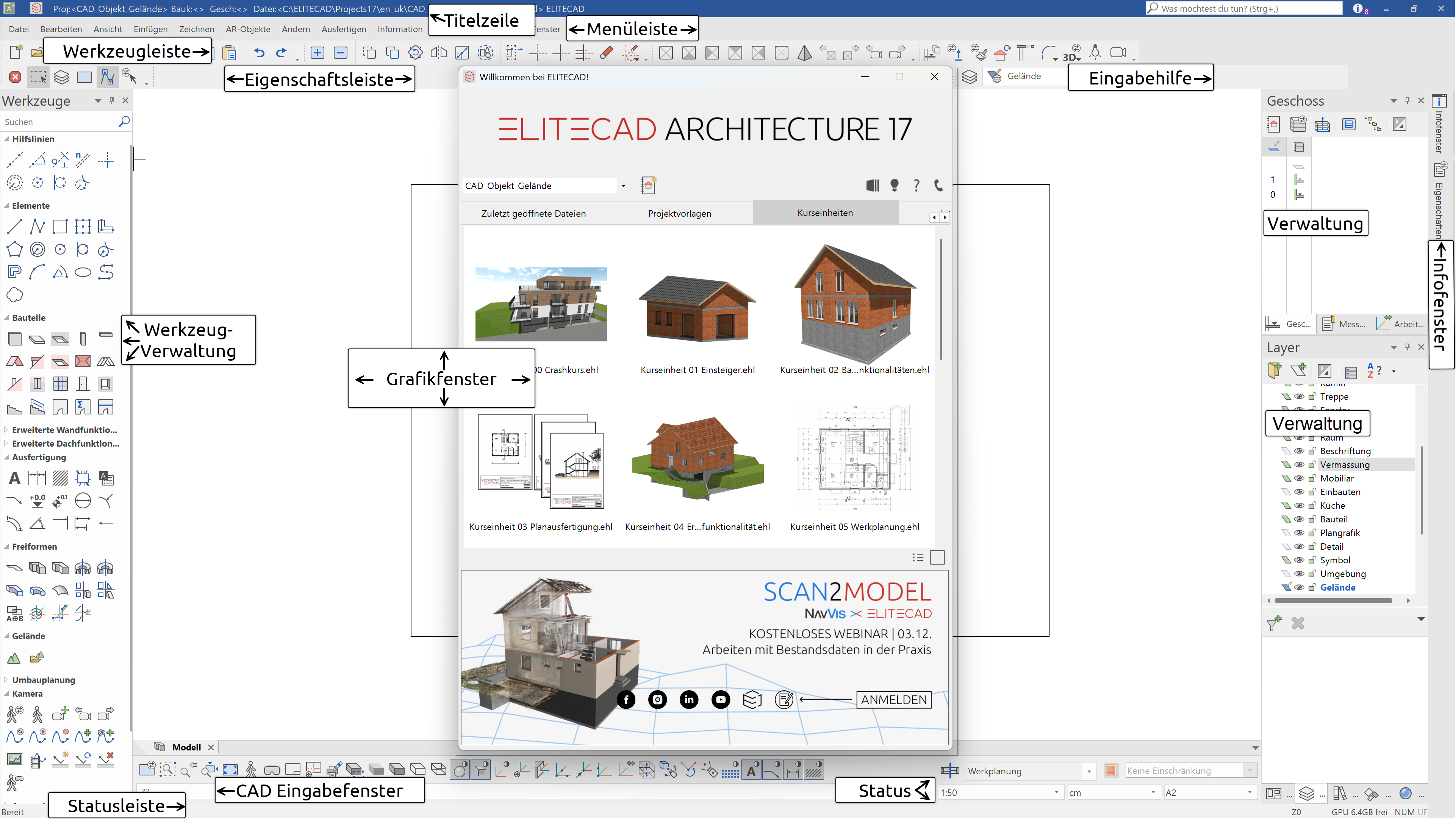This screenshot has width=1456, height=819.
Task: Switch to the Projektvorlagen tab
Action: [679, 213]
